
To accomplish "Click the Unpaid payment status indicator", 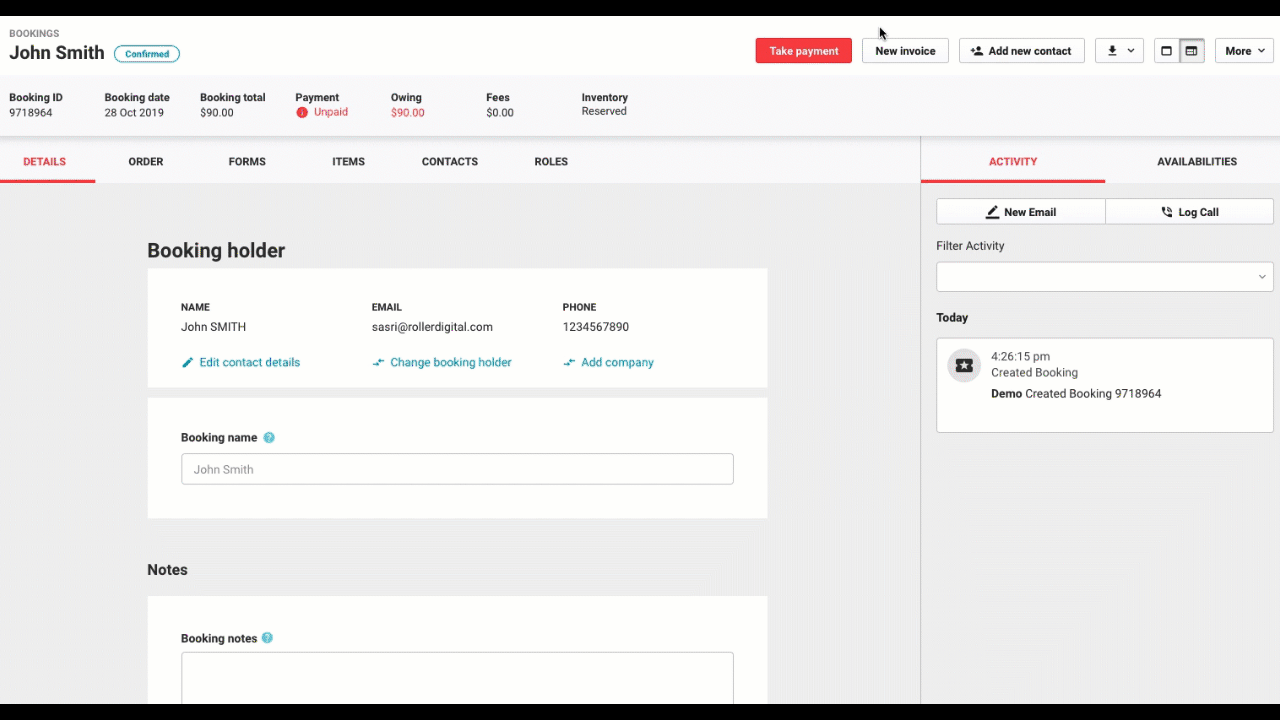I will [x=322, y=112].
